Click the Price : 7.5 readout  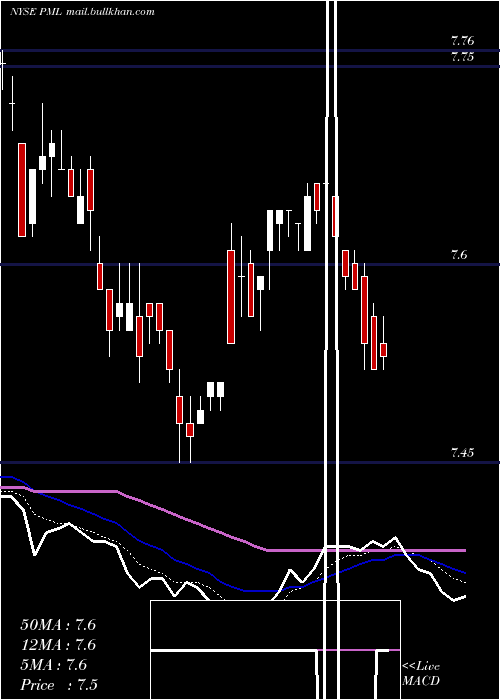pyautogui.click(x=59, y=685)
